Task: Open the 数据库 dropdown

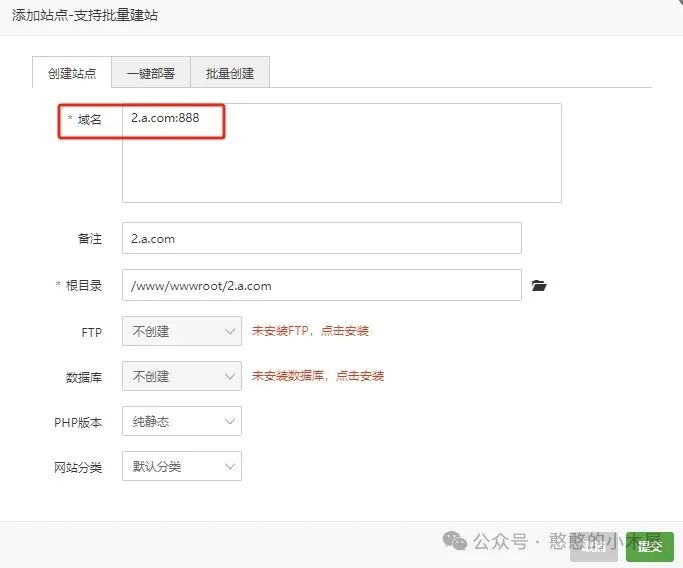Action: click(181, 376)
